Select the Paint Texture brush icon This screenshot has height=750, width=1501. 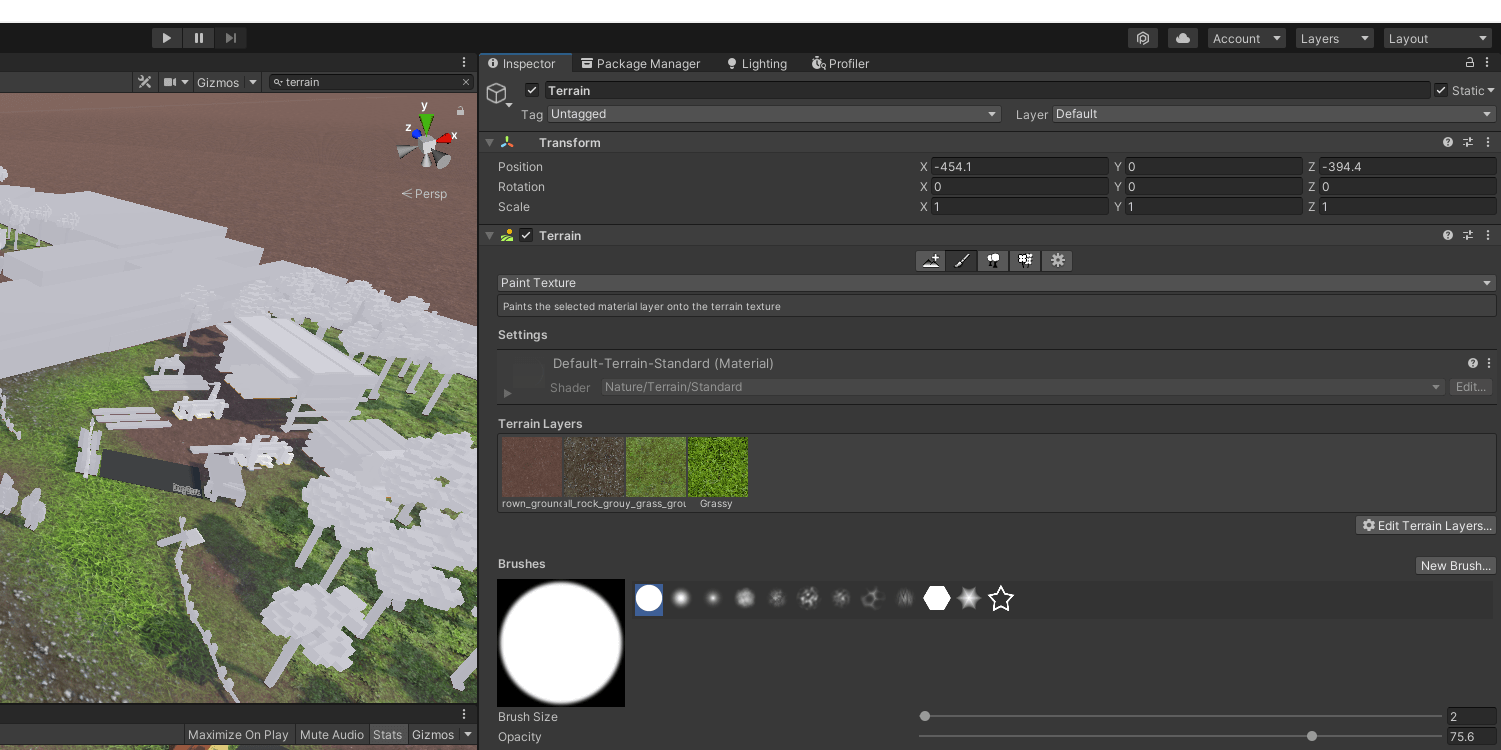(x=961, y=260)
